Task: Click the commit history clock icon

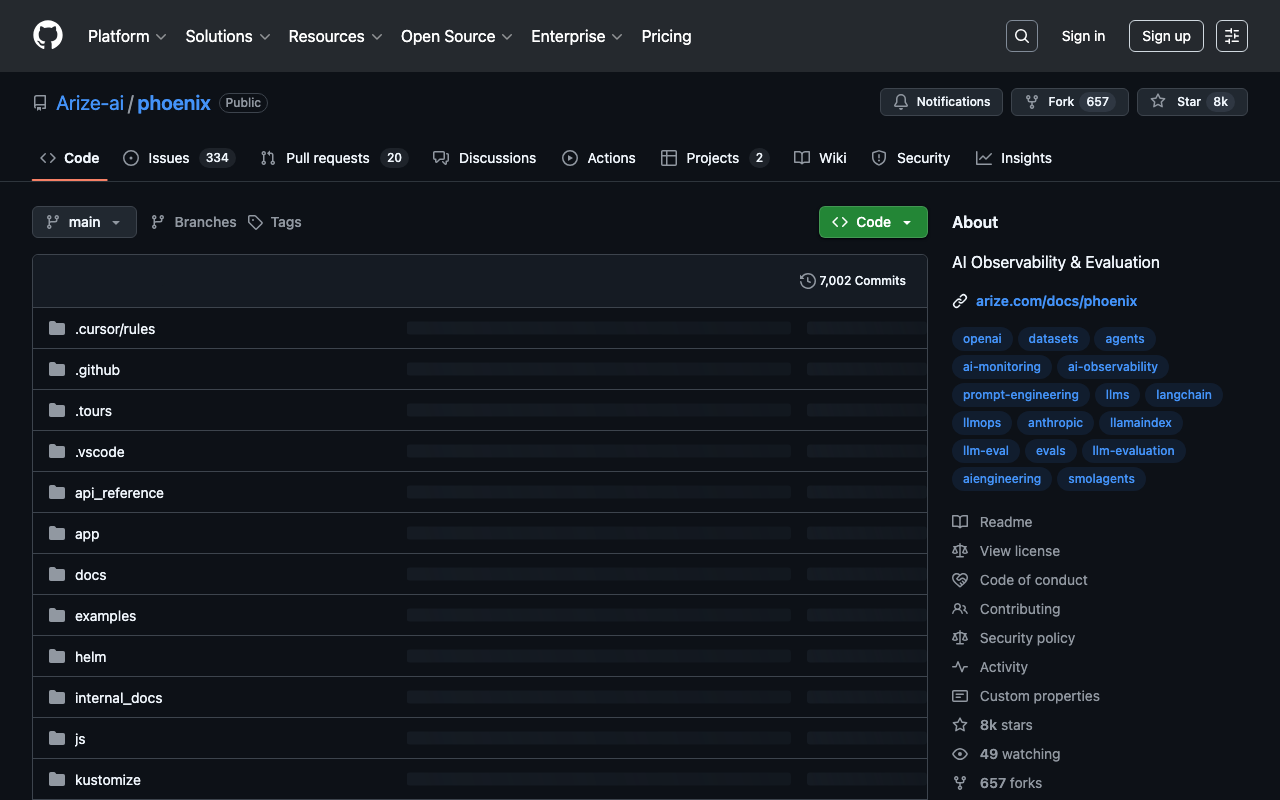Action: (808, 281)
